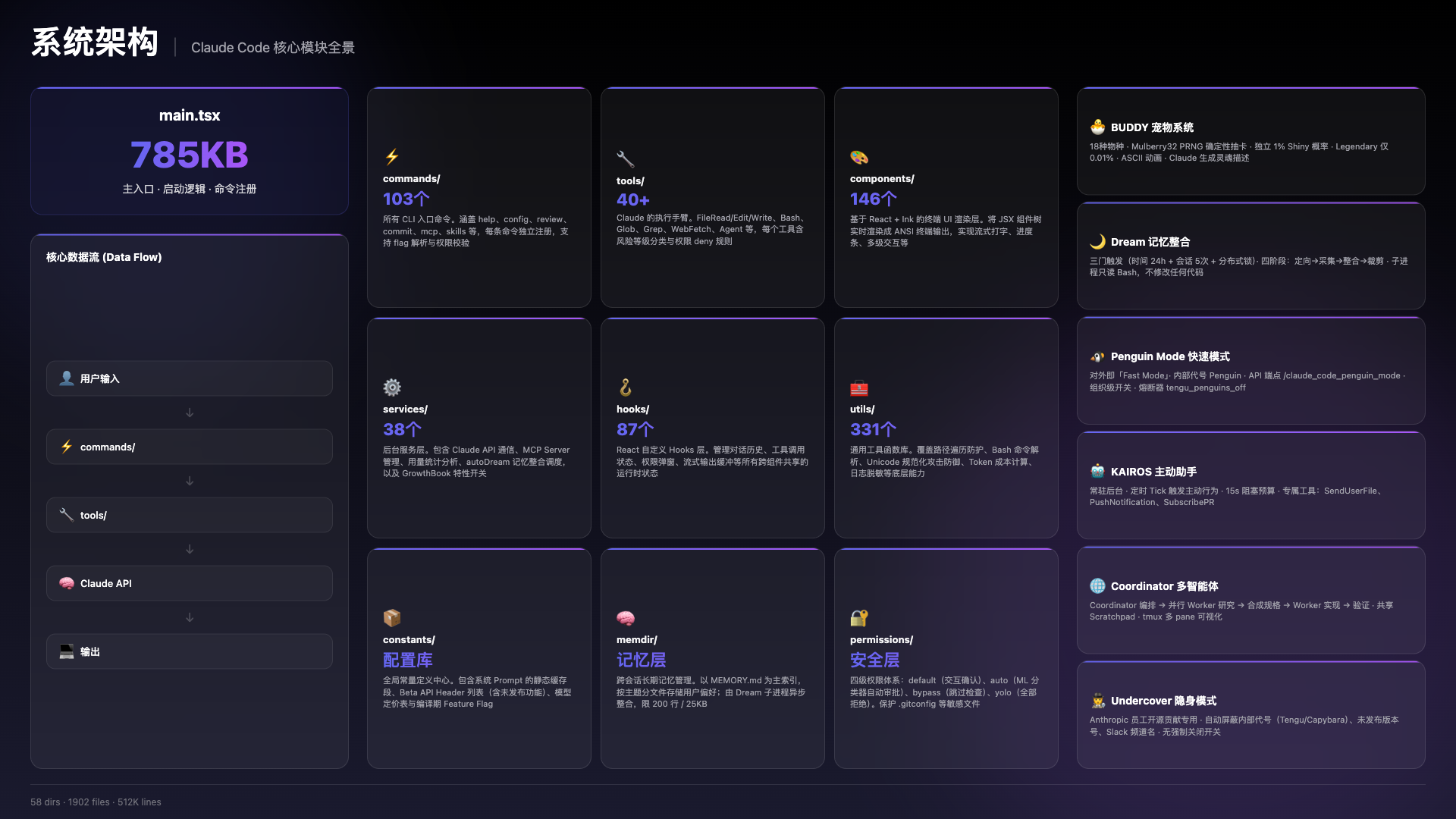1456x819 pixels.
Task: Open the main.tsx 785KB card
Action: tap(190, 151)
